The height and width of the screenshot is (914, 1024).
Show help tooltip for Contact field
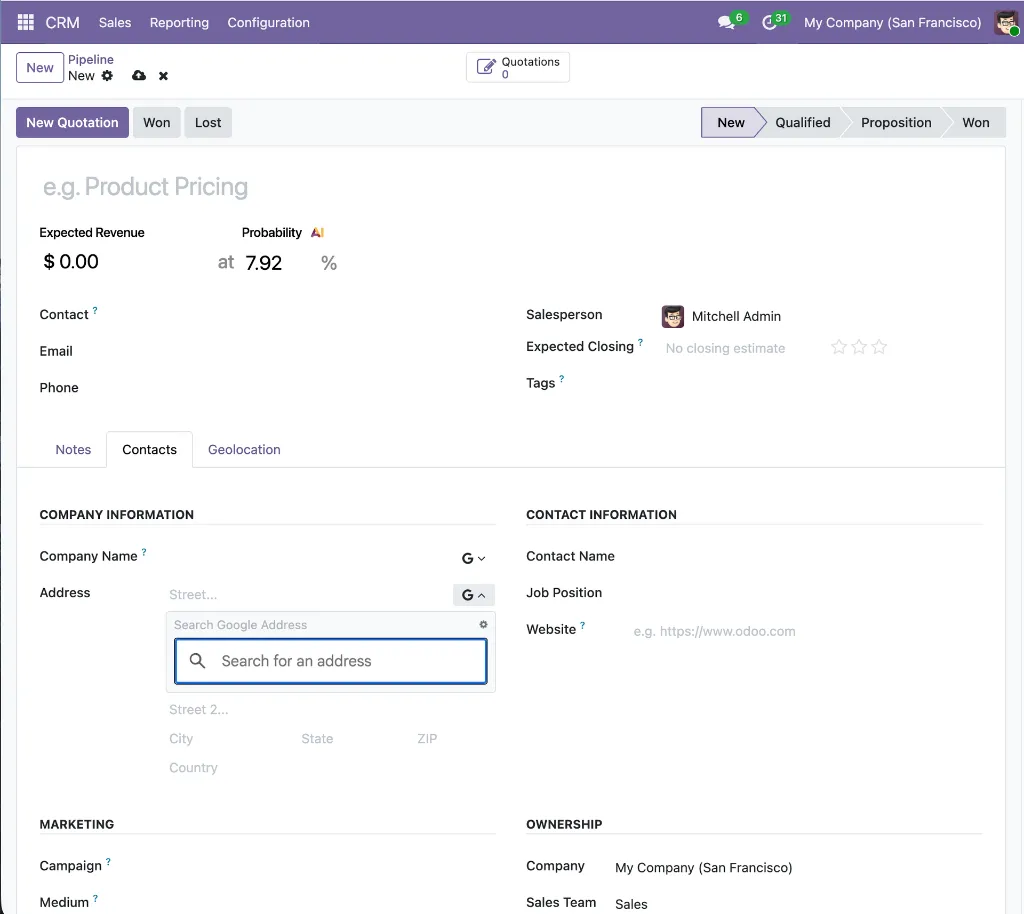click(95, 310)
